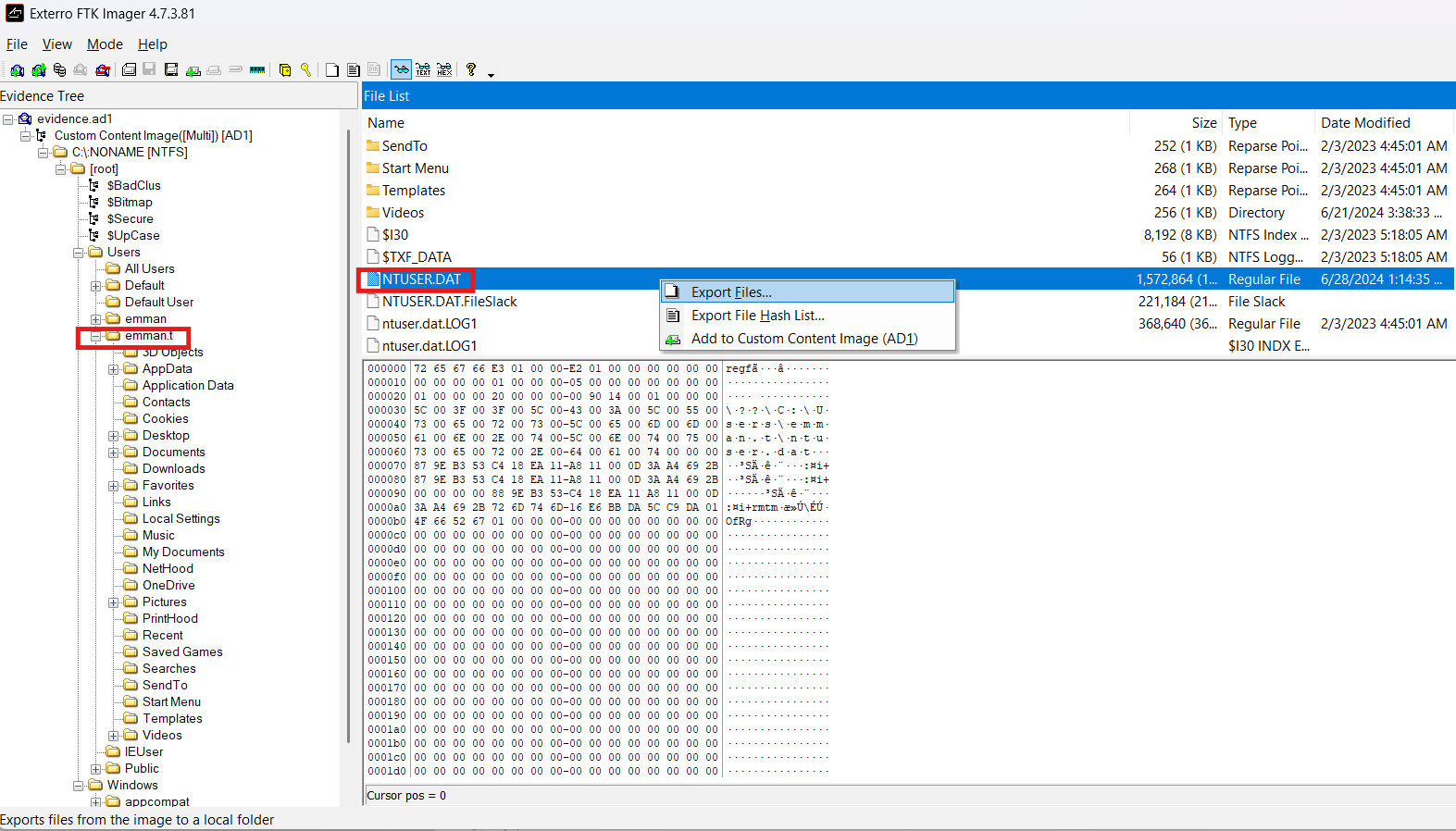1456x831 pixels.
Task: Toggle automatic file view glasses icon
Action: pyautogui.click(x=401, y=69)
